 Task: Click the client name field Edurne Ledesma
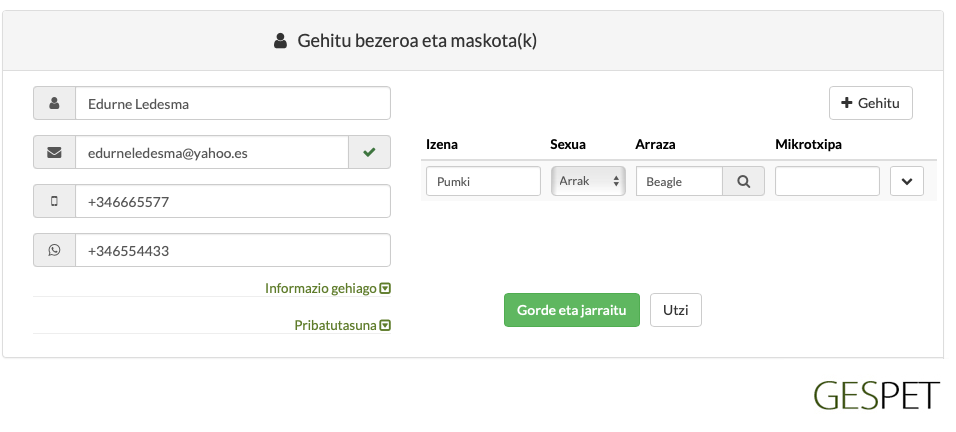tap(233, 103)
